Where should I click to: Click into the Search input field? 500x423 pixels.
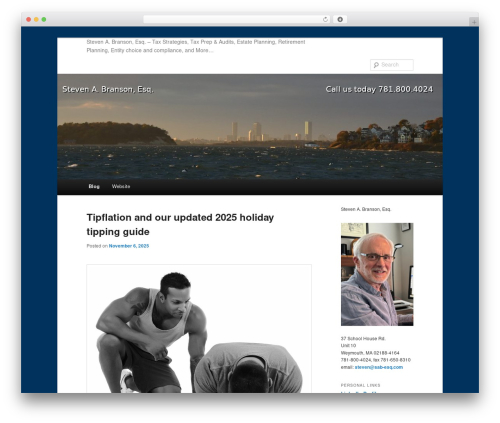(392, 65)
